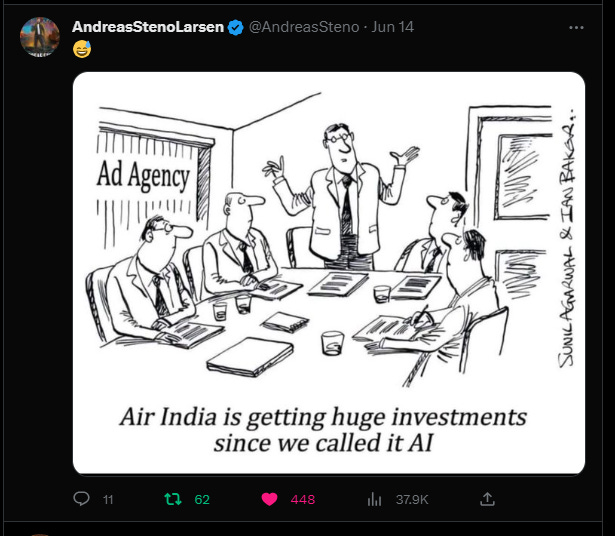Retweet the post using the arrows icon
This screenshot has width=615, height=536.
(x=173, y=499)
